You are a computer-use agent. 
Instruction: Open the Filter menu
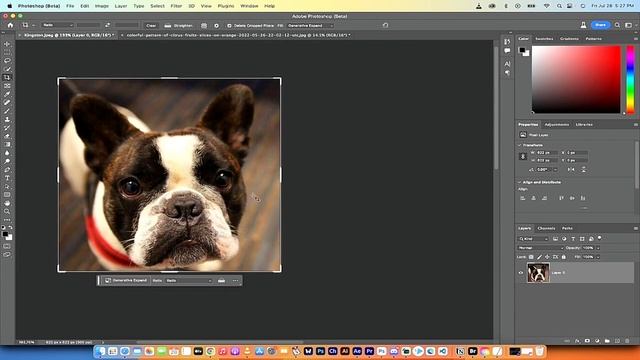(176, 6)
